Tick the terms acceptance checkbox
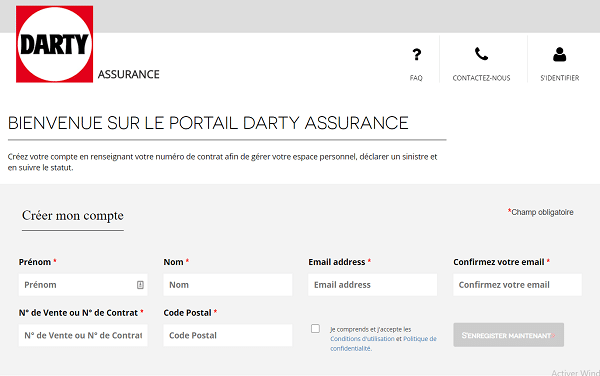Image resolution: width=600 pixels, height=376 pixels. click(315, 329)
